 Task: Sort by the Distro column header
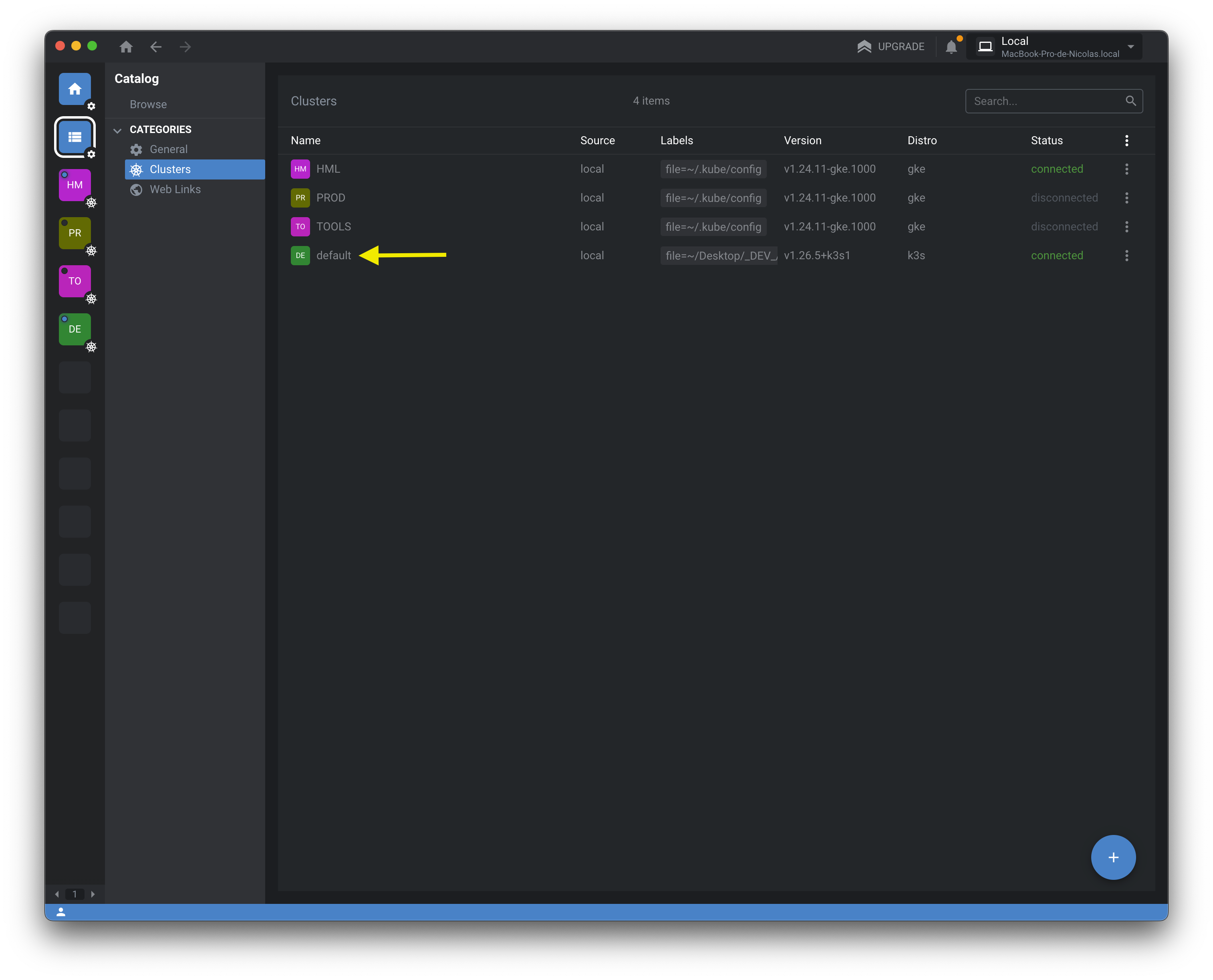[x=922, y=141]
